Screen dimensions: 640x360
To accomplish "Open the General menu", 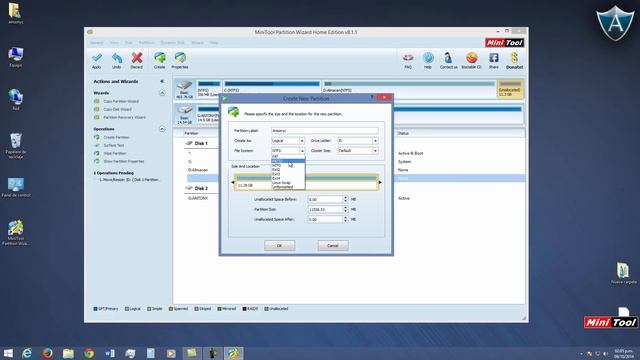I will click(x=97, y=42).
